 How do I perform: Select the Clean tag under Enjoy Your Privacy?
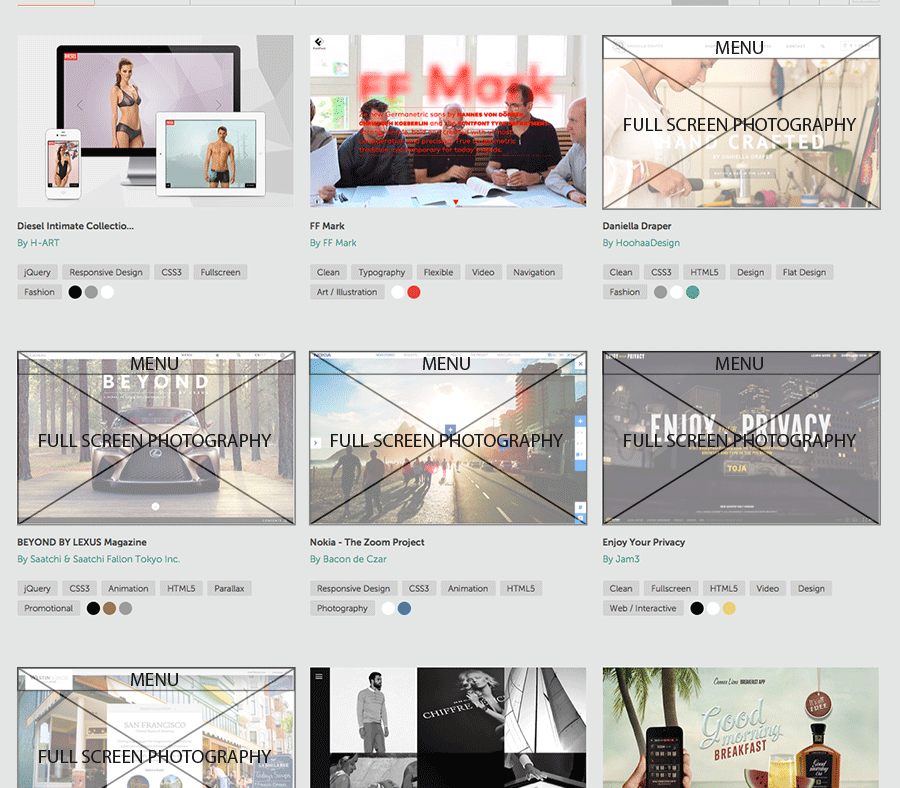pos(621,588)
